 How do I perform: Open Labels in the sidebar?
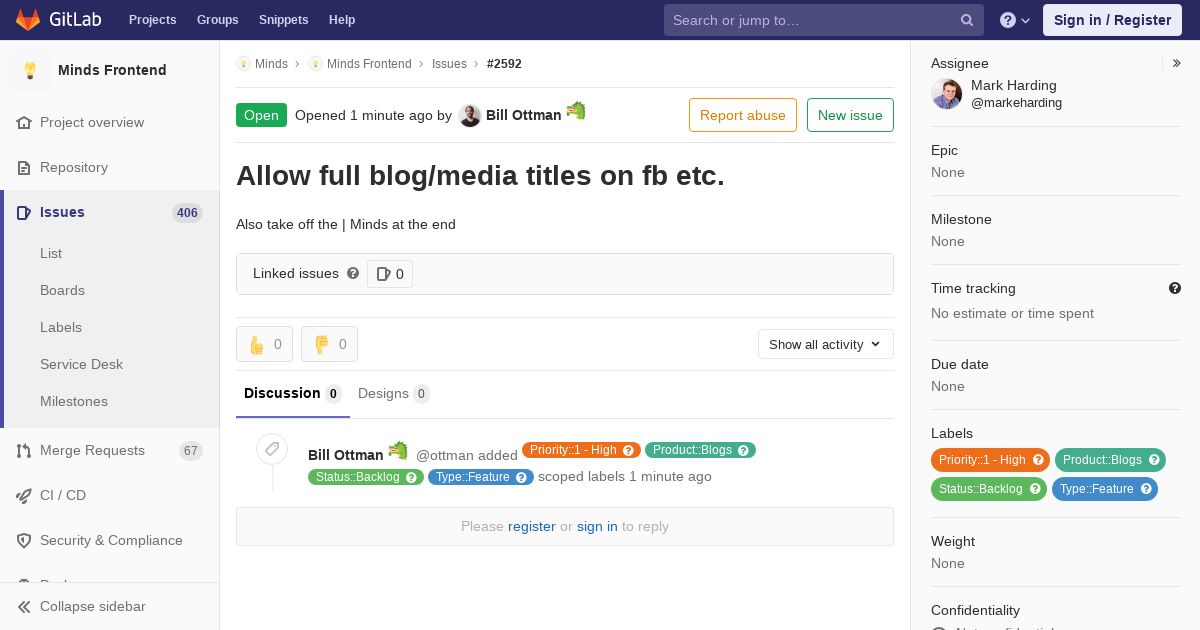click(x=61, y=327)
